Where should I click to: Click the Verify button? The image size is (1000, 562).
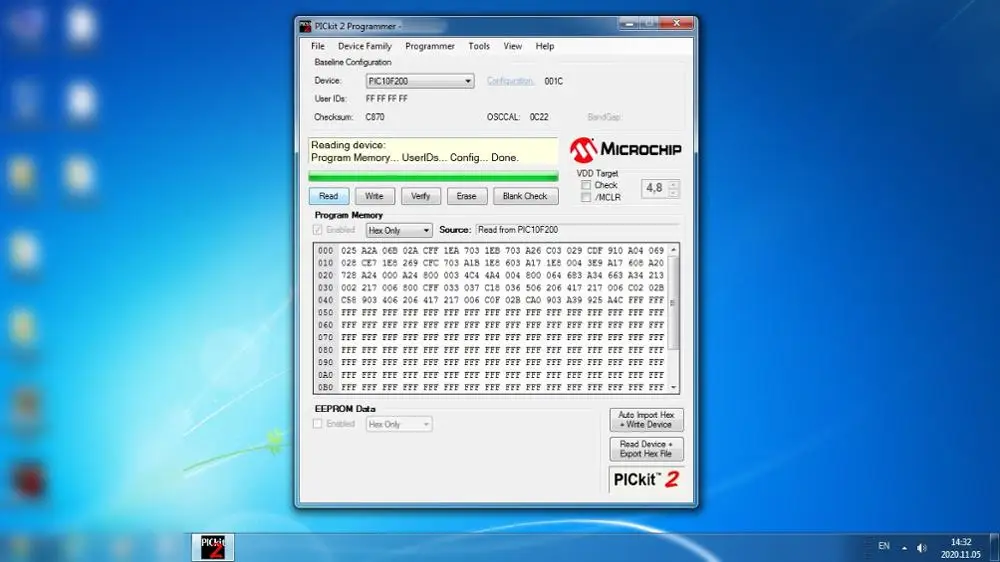click(x=420, y=196)
